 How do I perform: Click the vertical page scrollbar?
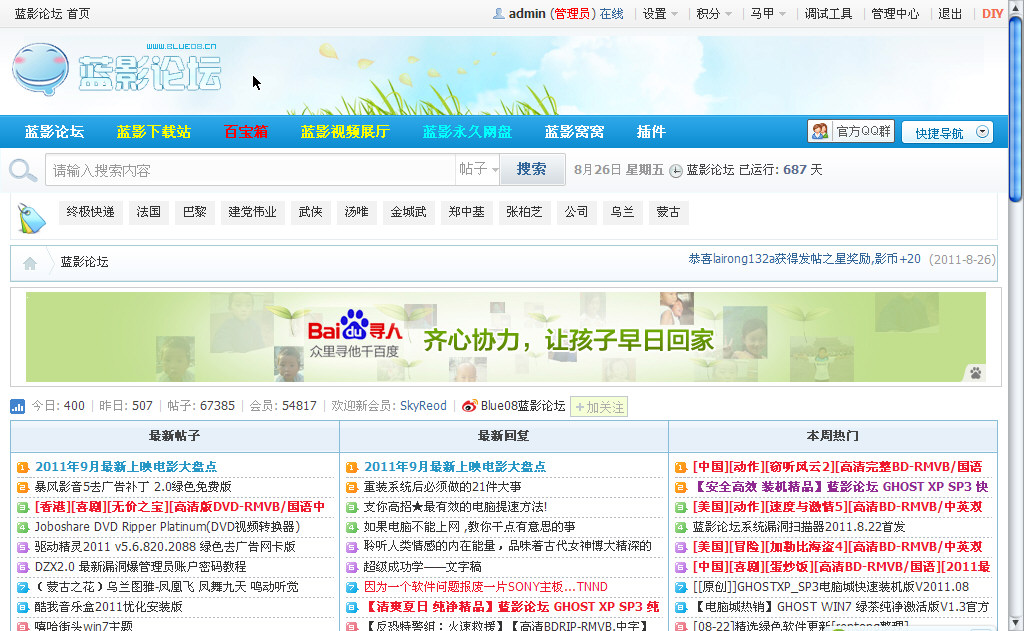pos(1016,300)
